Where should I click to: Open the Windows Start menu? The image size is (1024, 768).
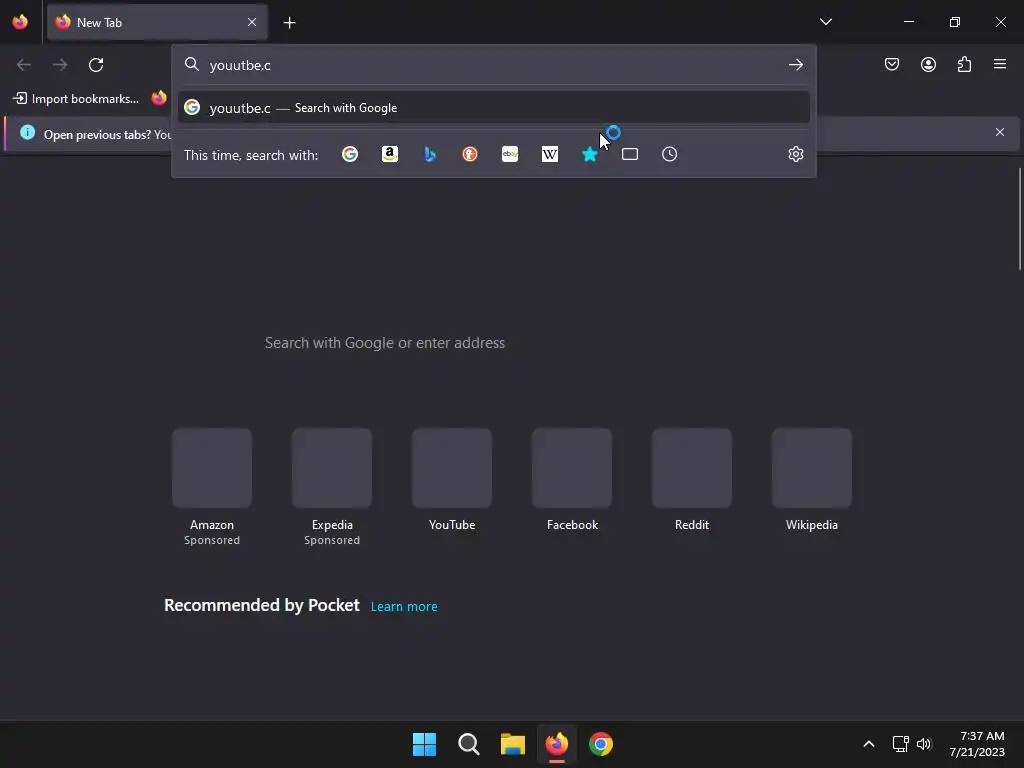point(424,744)
